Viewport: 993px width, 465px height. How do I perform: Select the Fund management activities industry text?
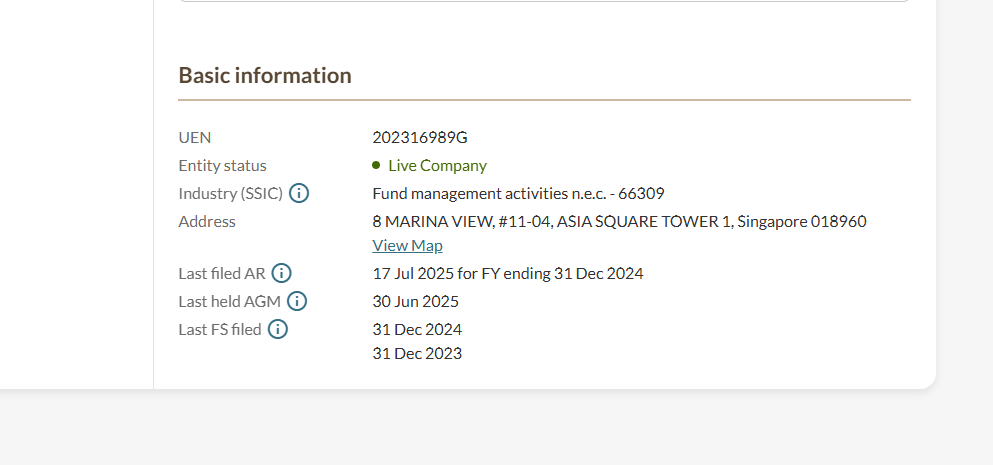click(518, 193)
